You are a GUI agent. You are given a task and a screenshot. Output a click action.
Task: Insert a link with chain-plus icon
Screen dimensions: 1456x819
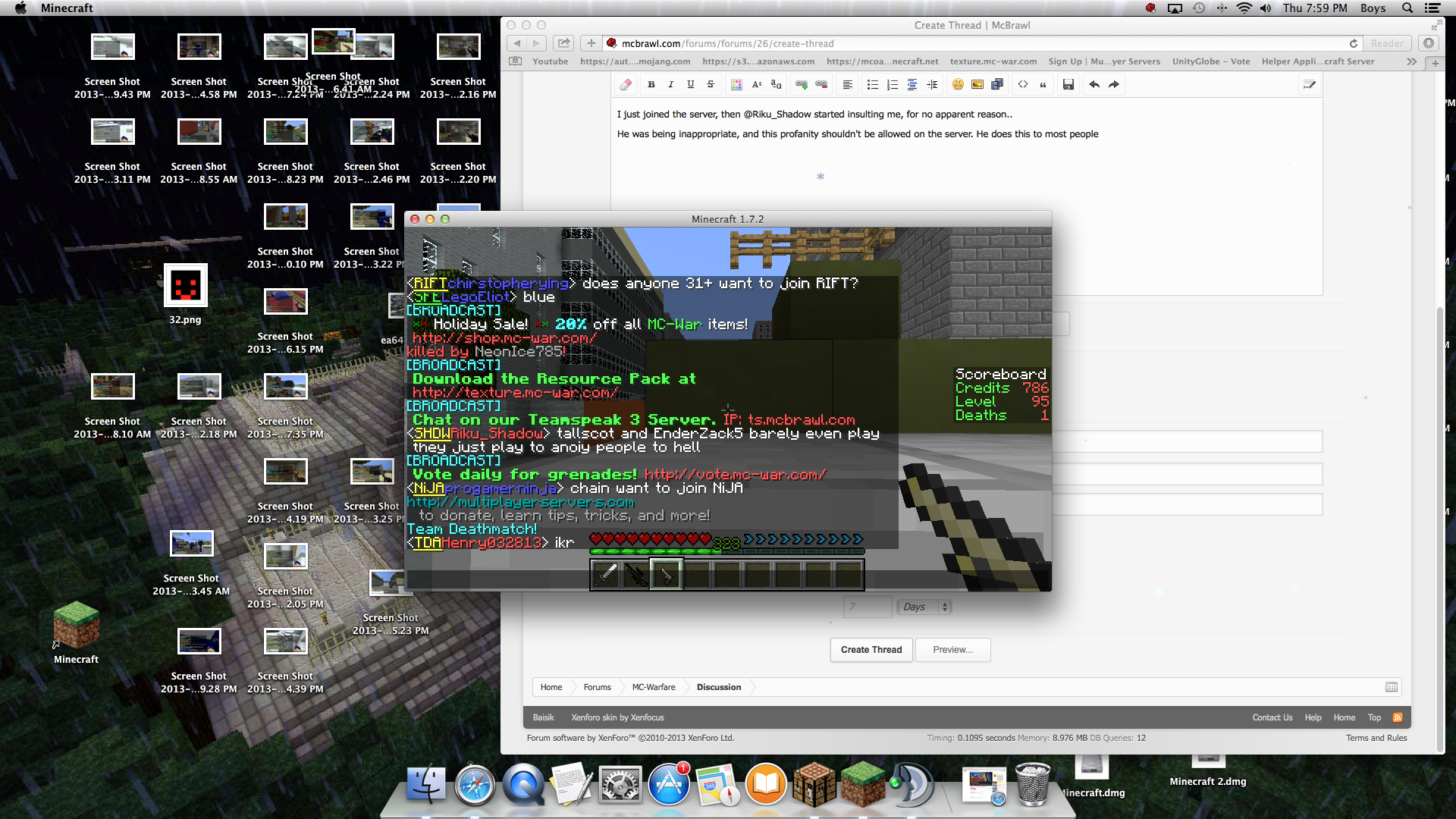click(802, 85)
